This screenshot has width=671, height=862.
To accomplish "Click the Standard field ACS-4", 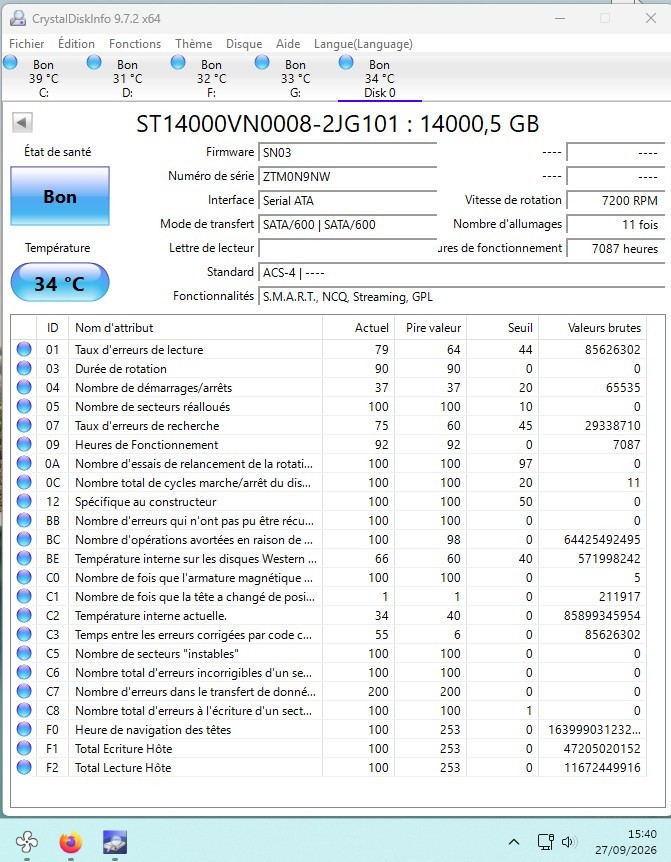I will tap(462, 273).
